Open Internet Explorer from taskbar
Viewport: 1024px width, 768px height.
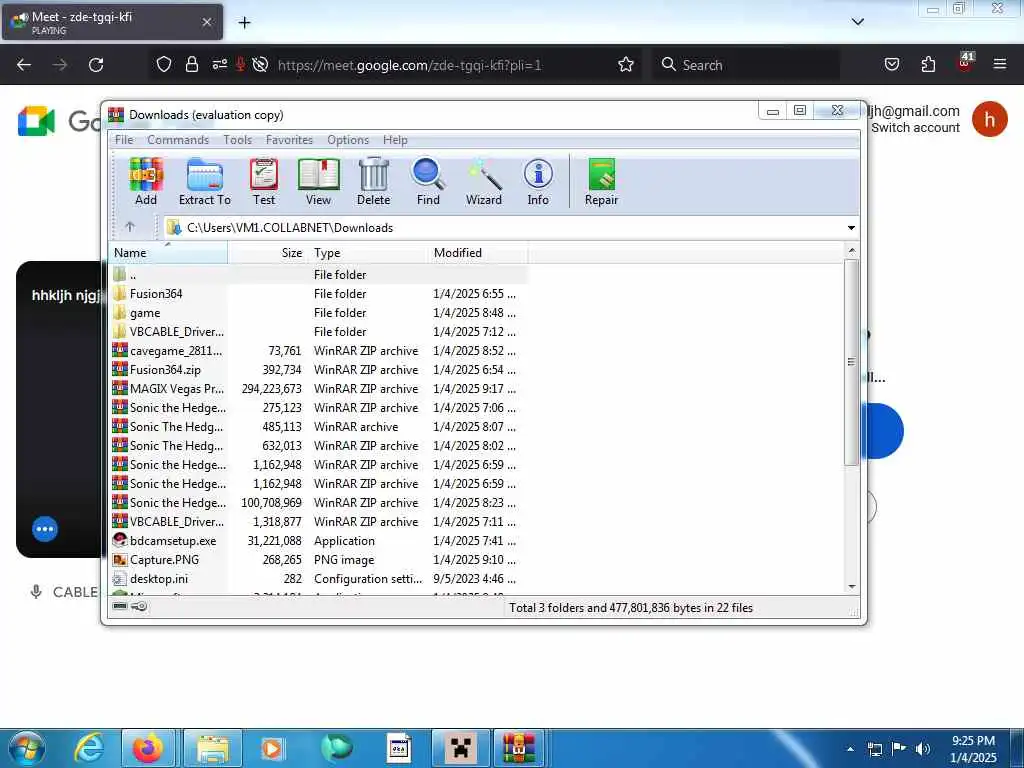click(x=88, y=748)
